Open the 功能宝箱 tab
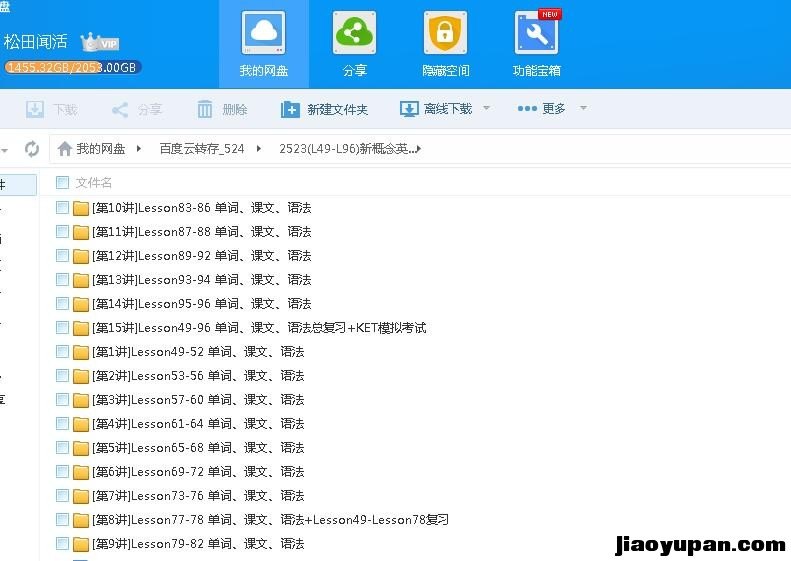 tap(537, 44)
